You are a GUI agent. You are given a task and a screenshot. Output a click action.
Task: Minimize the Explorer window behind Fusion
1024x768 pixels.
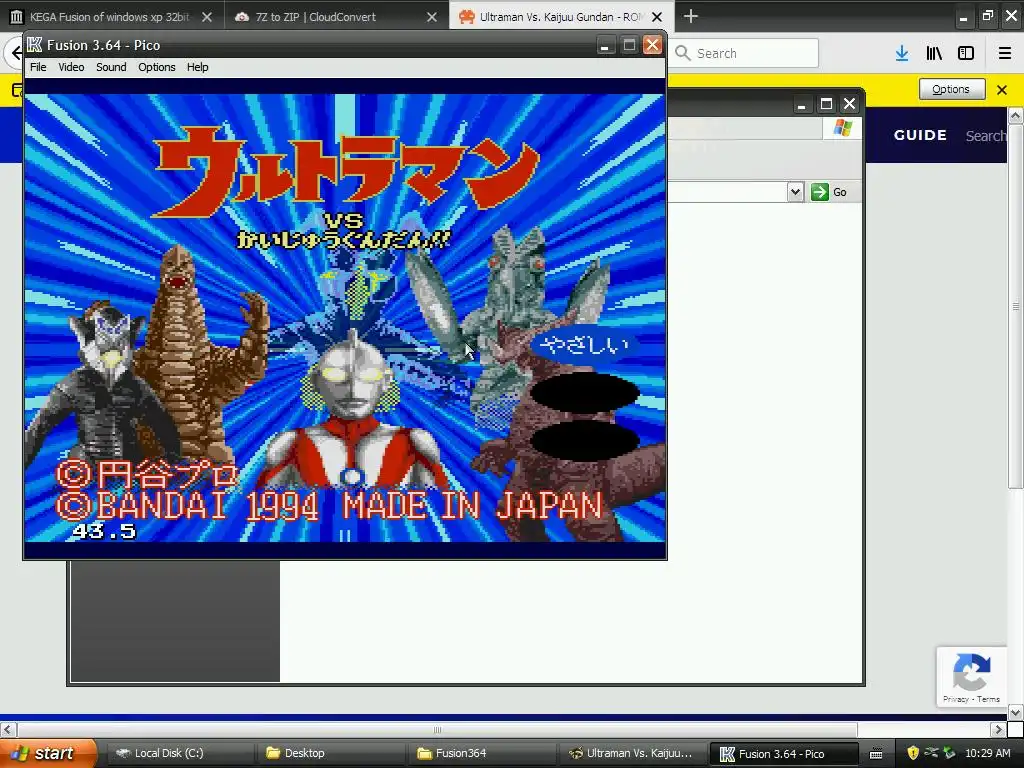(801, 104)
